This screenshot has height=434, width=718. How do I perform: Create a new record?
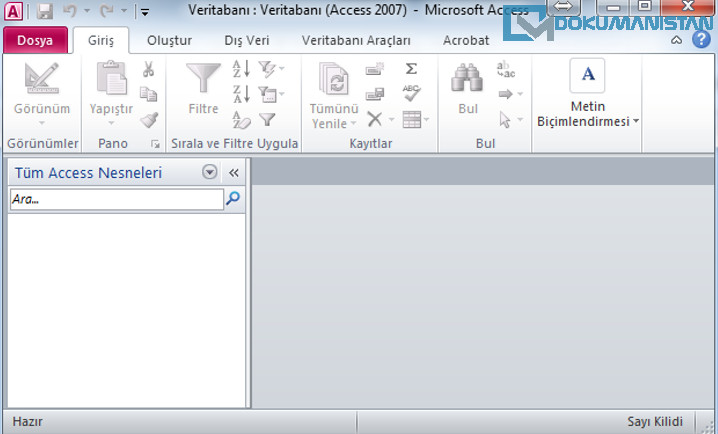click(375, 69)
